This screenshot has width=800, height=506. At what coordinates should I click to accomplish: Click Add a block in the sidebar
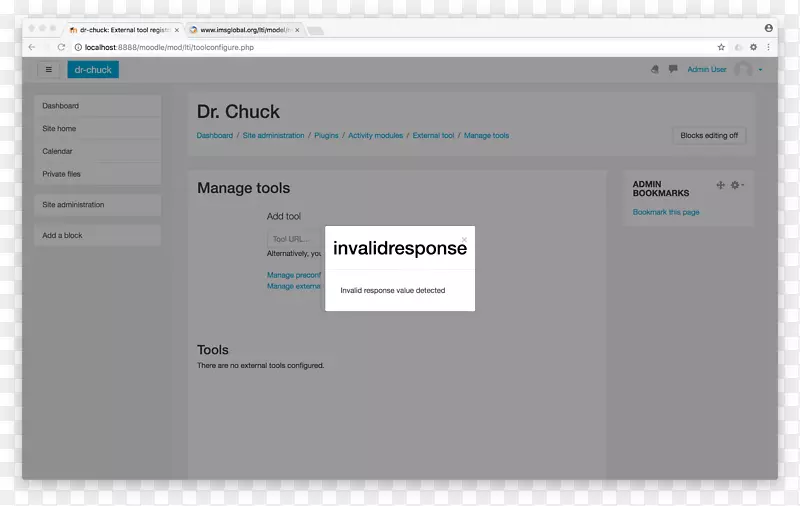pos(97,235)
